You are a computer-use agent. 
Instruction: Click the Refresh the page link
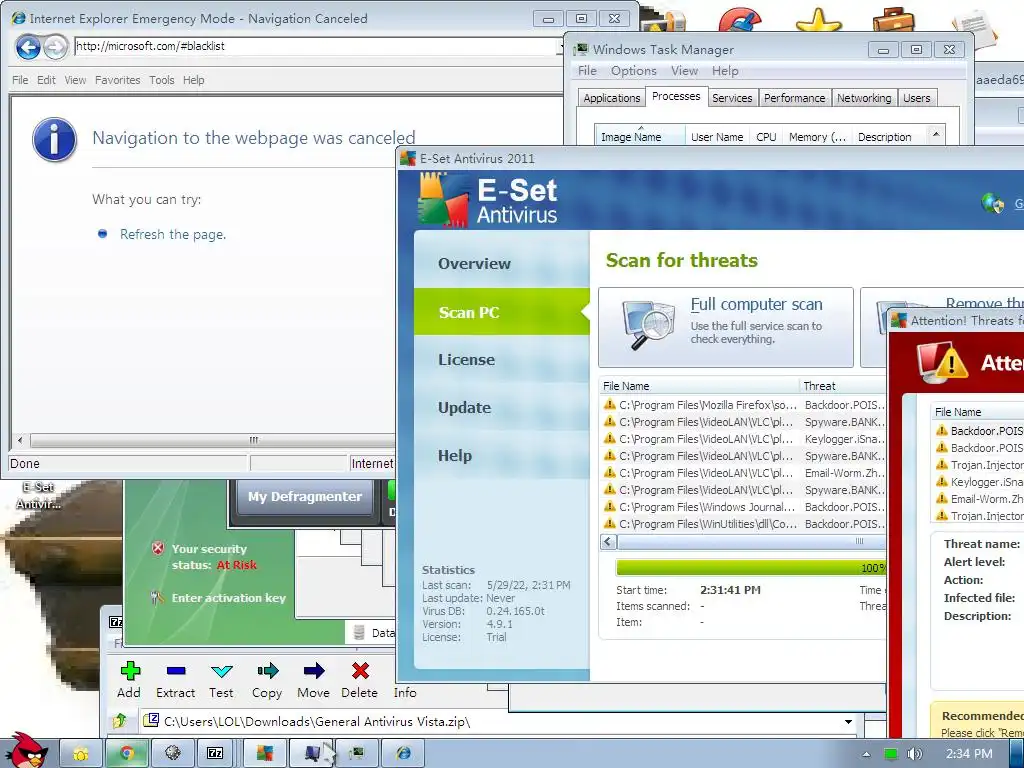[x=173, y=234]
